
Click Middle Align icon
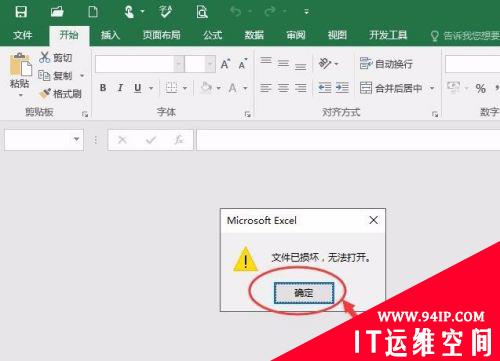tap(283, 63)
